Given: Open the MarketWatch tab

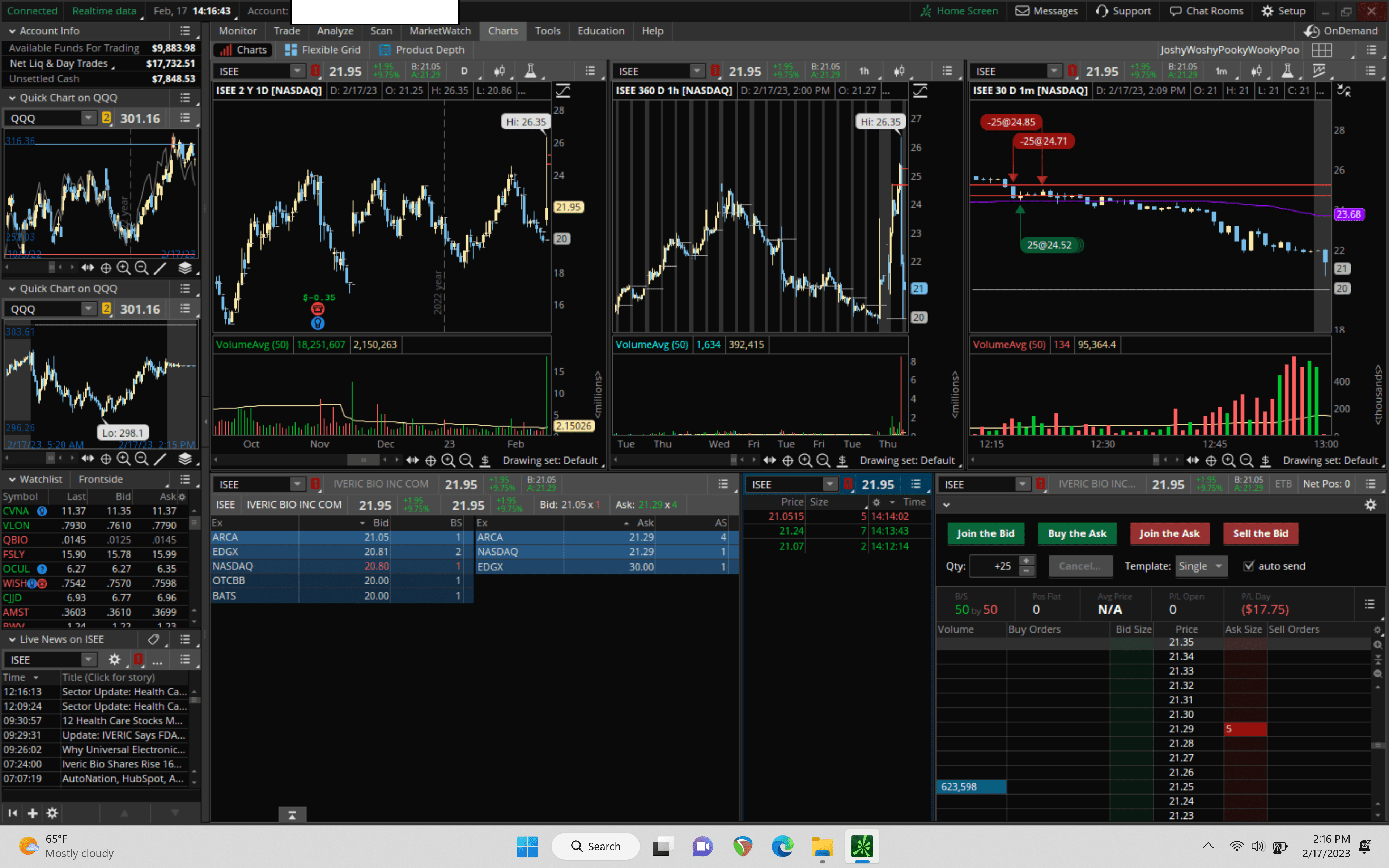Looking at the screenshot, I should coord(439,31).
